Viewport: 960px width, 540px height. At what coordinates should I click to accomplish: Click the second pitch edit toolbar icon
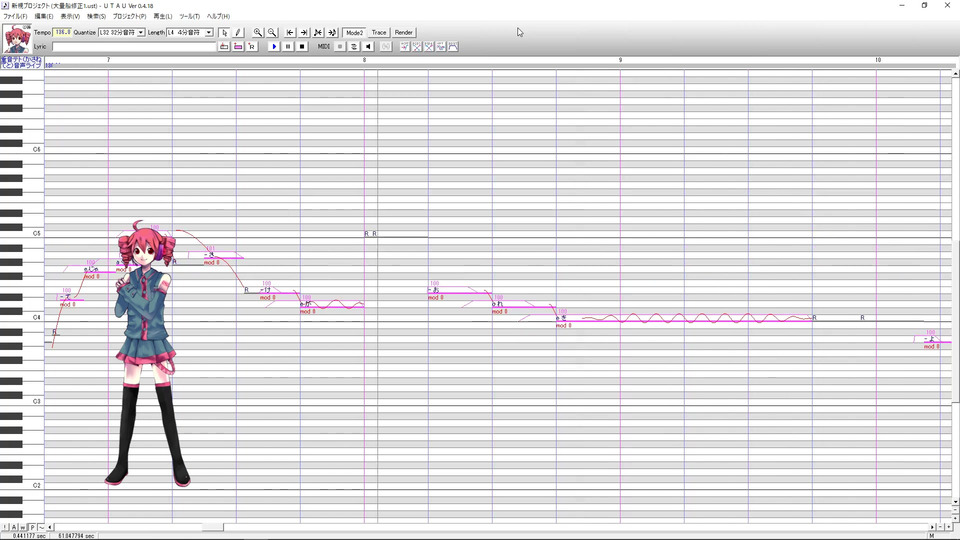tap(417, 47)
